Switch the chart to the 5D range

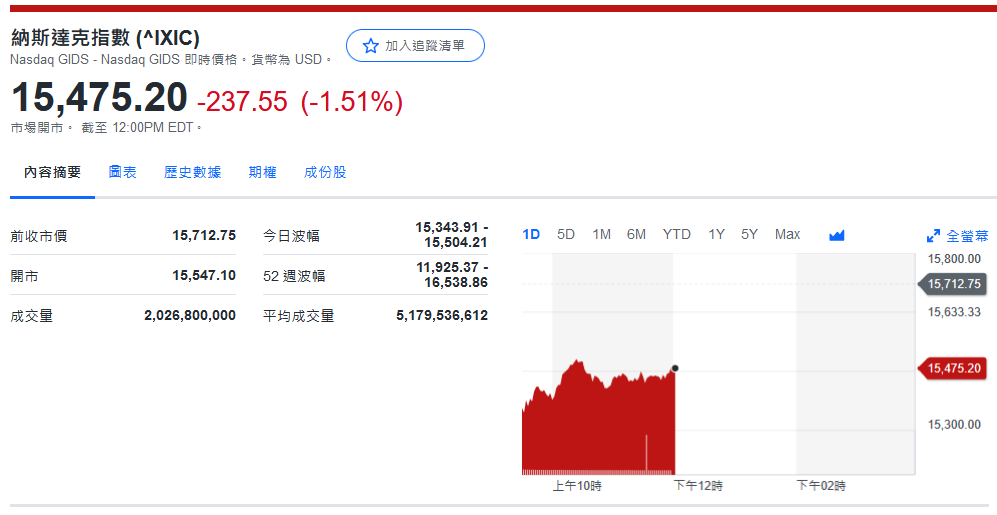pyautogui.click(x=566, y=234)
